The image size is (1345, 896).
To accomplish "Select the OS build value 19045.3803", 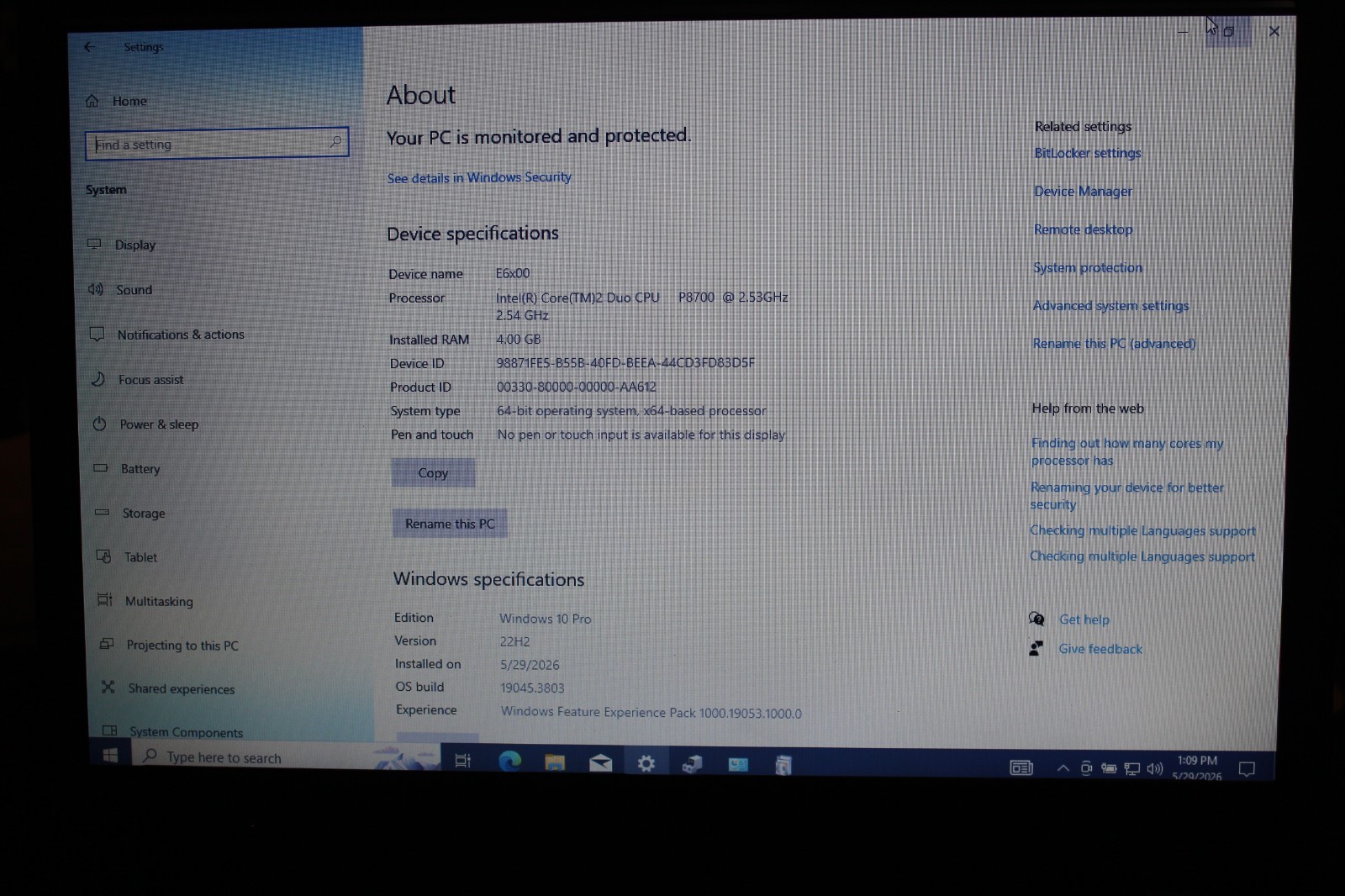I will tap(532, 688).
